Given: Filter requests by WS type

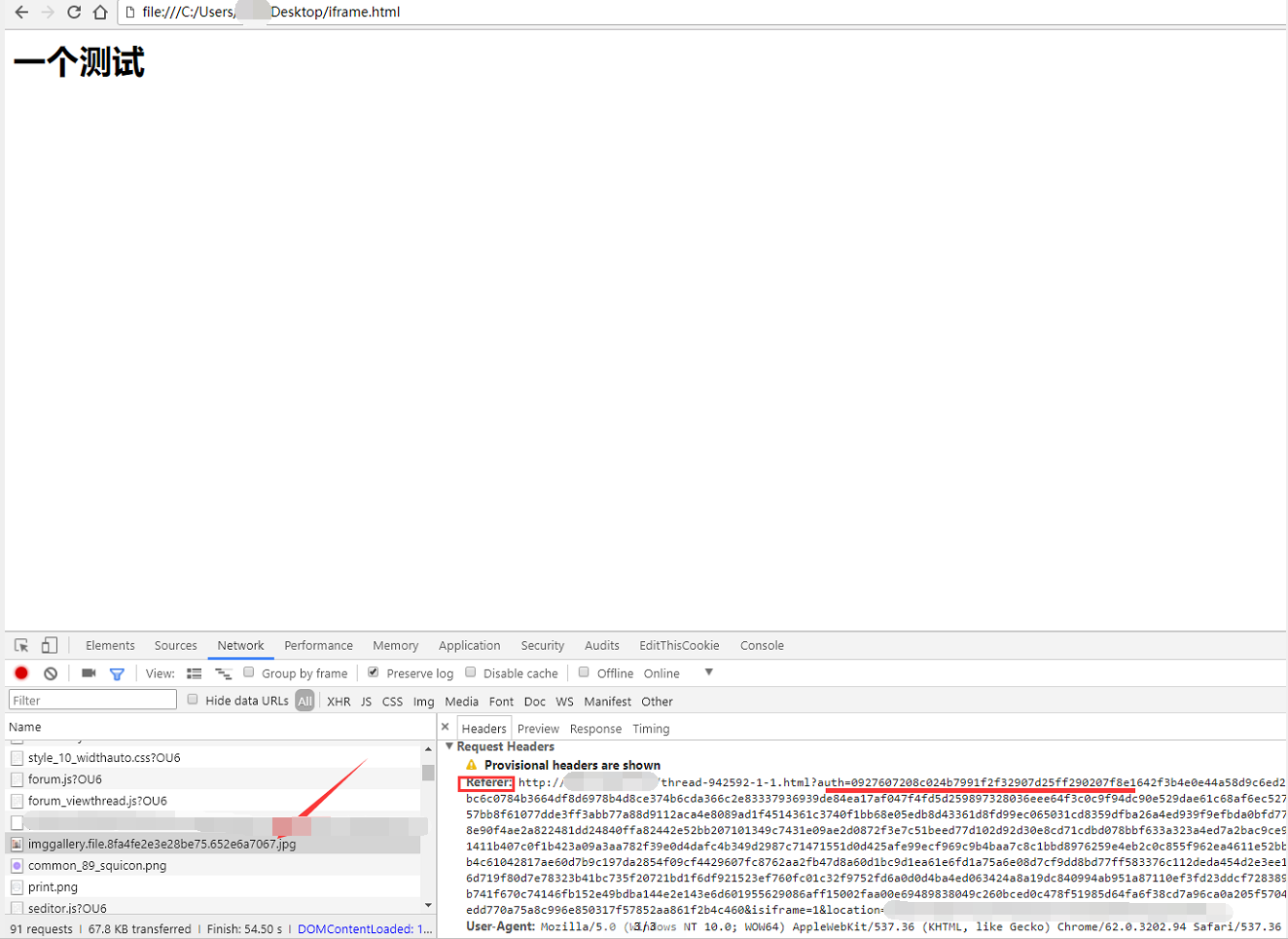Looking at the screenshot, I should [x=564, y=702].
